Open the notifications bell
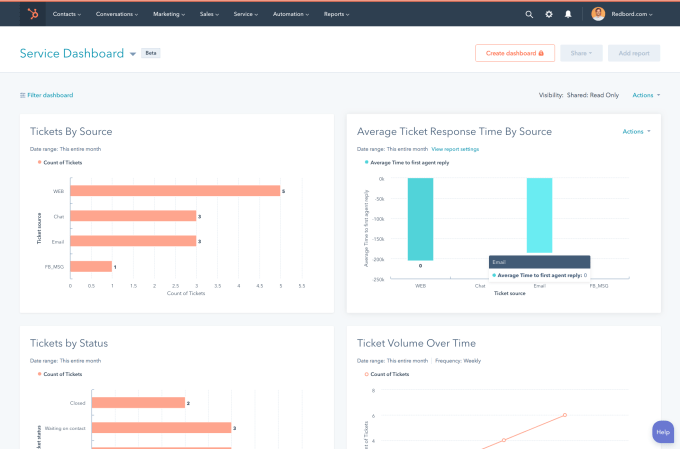This screenshot has width=680, height=449. point(568,15)
